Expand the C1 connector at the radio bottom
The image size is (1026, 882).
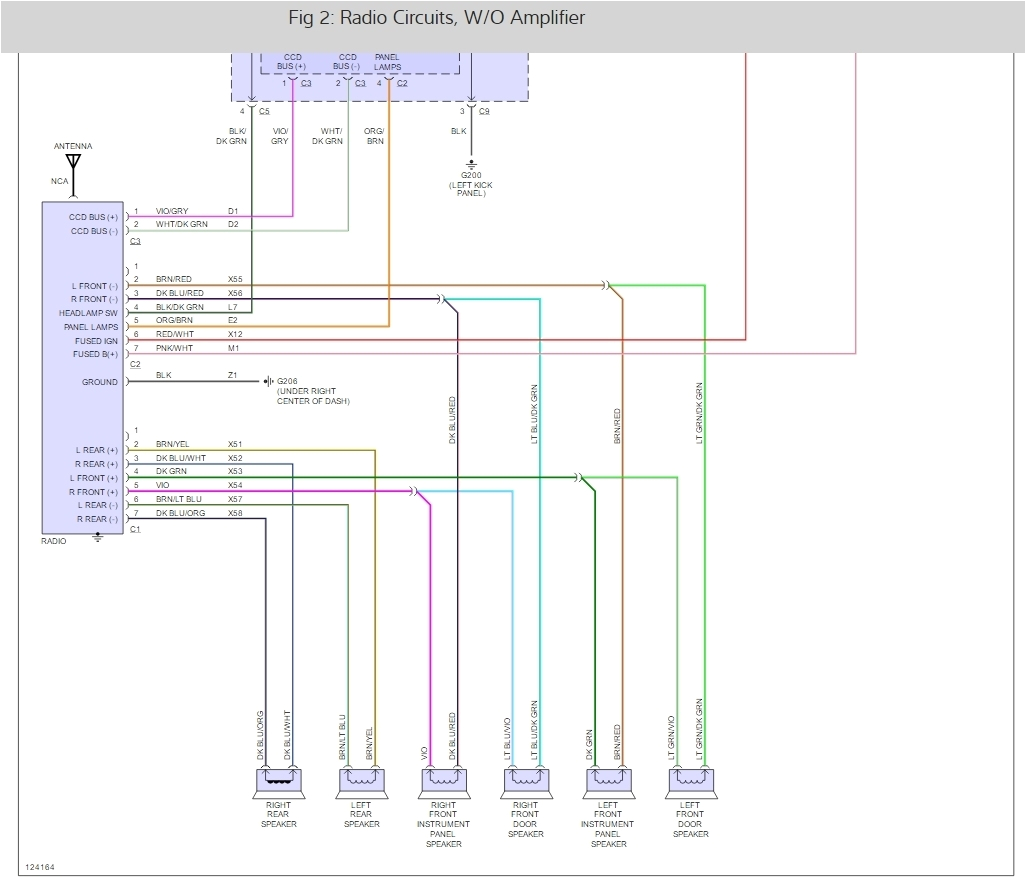point(134,528)
